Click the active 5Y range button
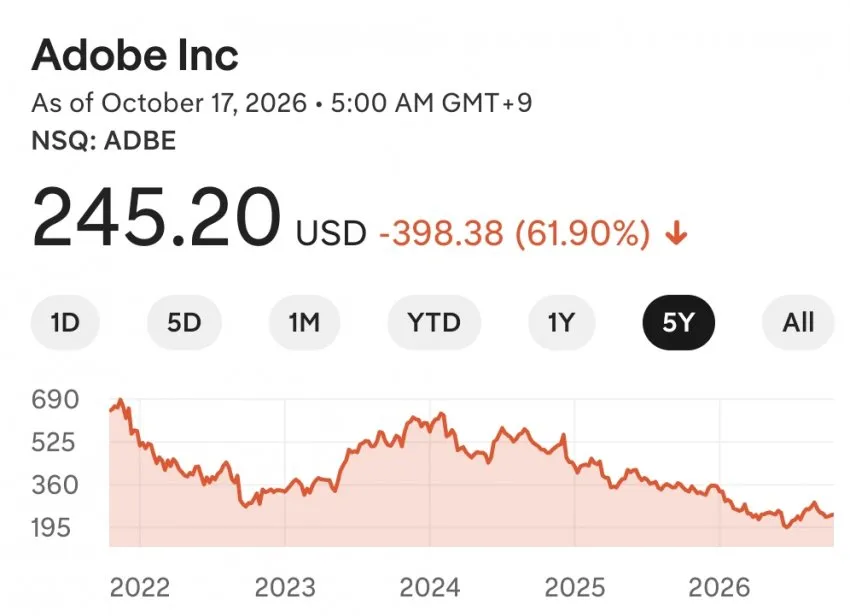This screenshot has height=616, width=850. (678, 323)
